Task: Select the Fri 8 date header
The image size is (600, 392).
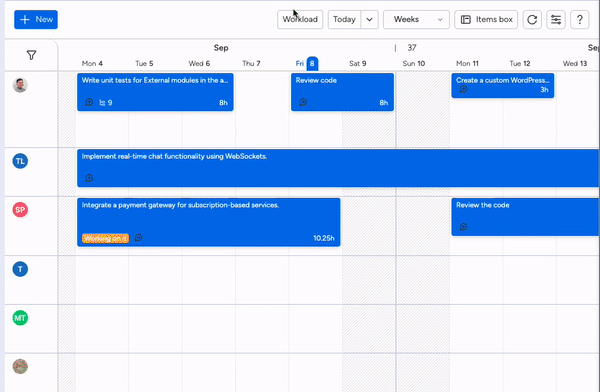Action: [x=307, y=64]
